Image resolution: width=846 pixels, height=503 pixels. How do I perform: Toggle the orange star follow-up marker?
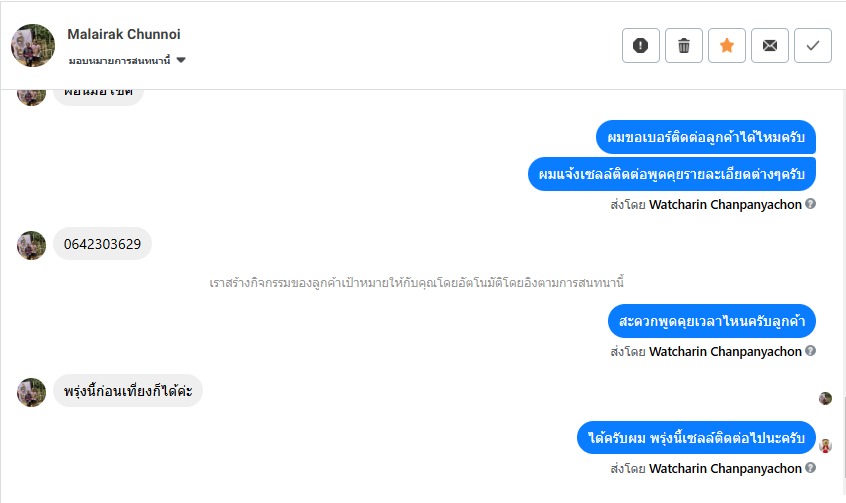727,45
